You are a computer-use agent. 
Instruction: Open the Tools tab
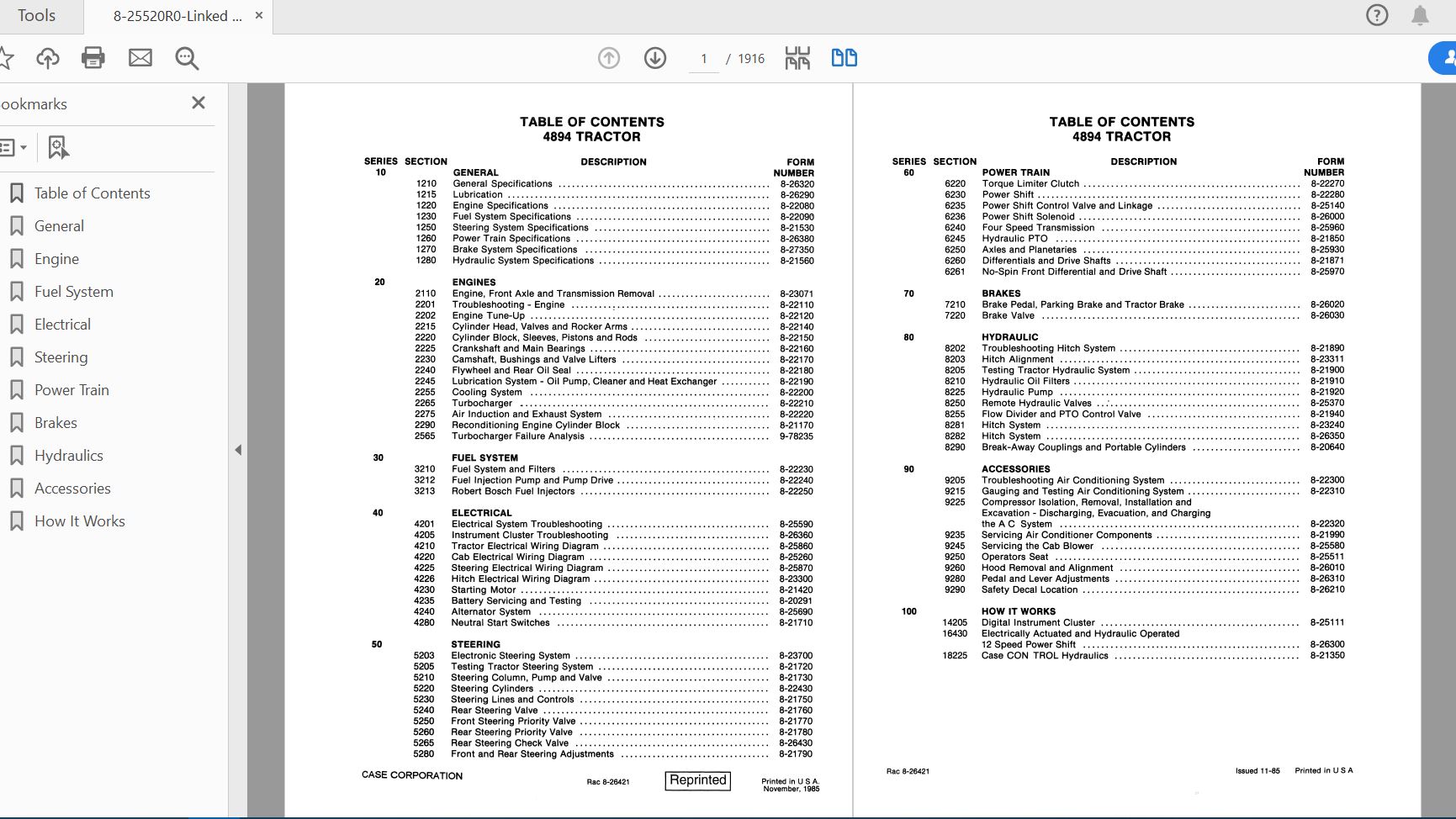pos(37,16)
